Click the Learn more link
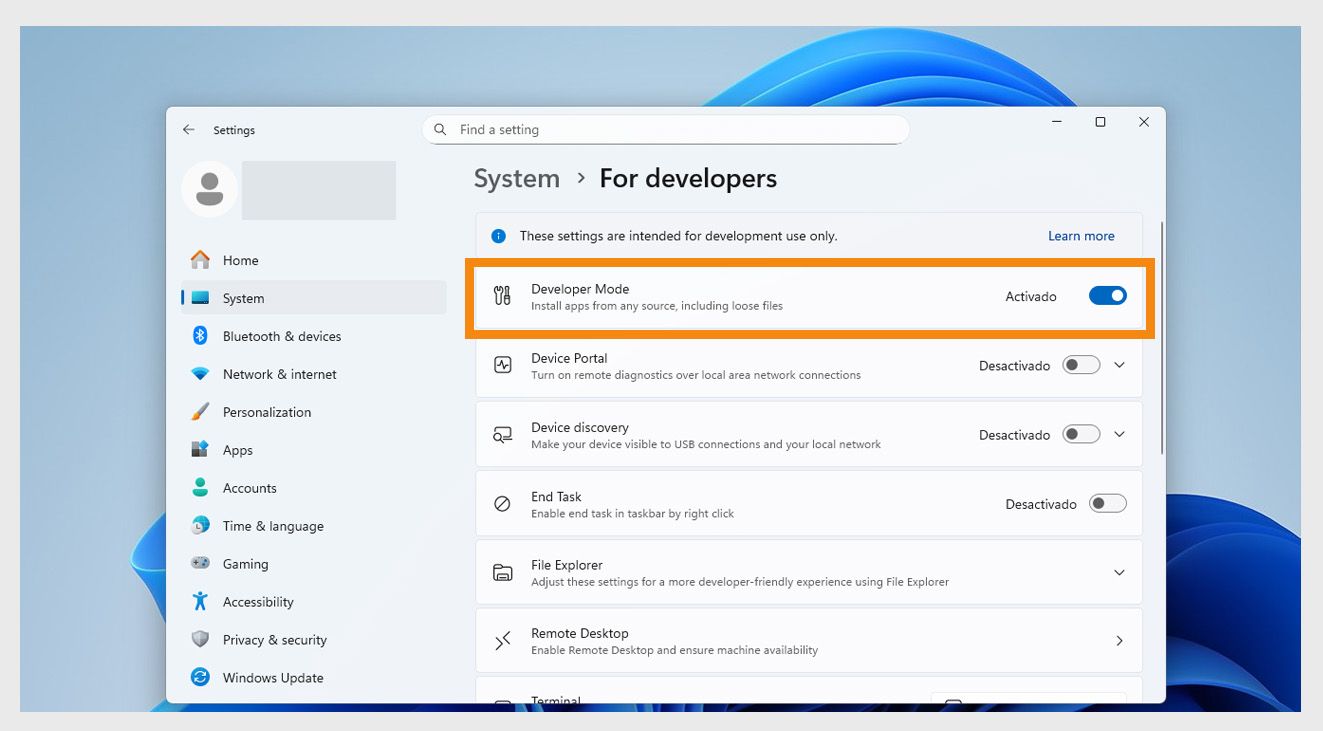This screenshot has width=1323, height=731. (x=1081, y=236)
